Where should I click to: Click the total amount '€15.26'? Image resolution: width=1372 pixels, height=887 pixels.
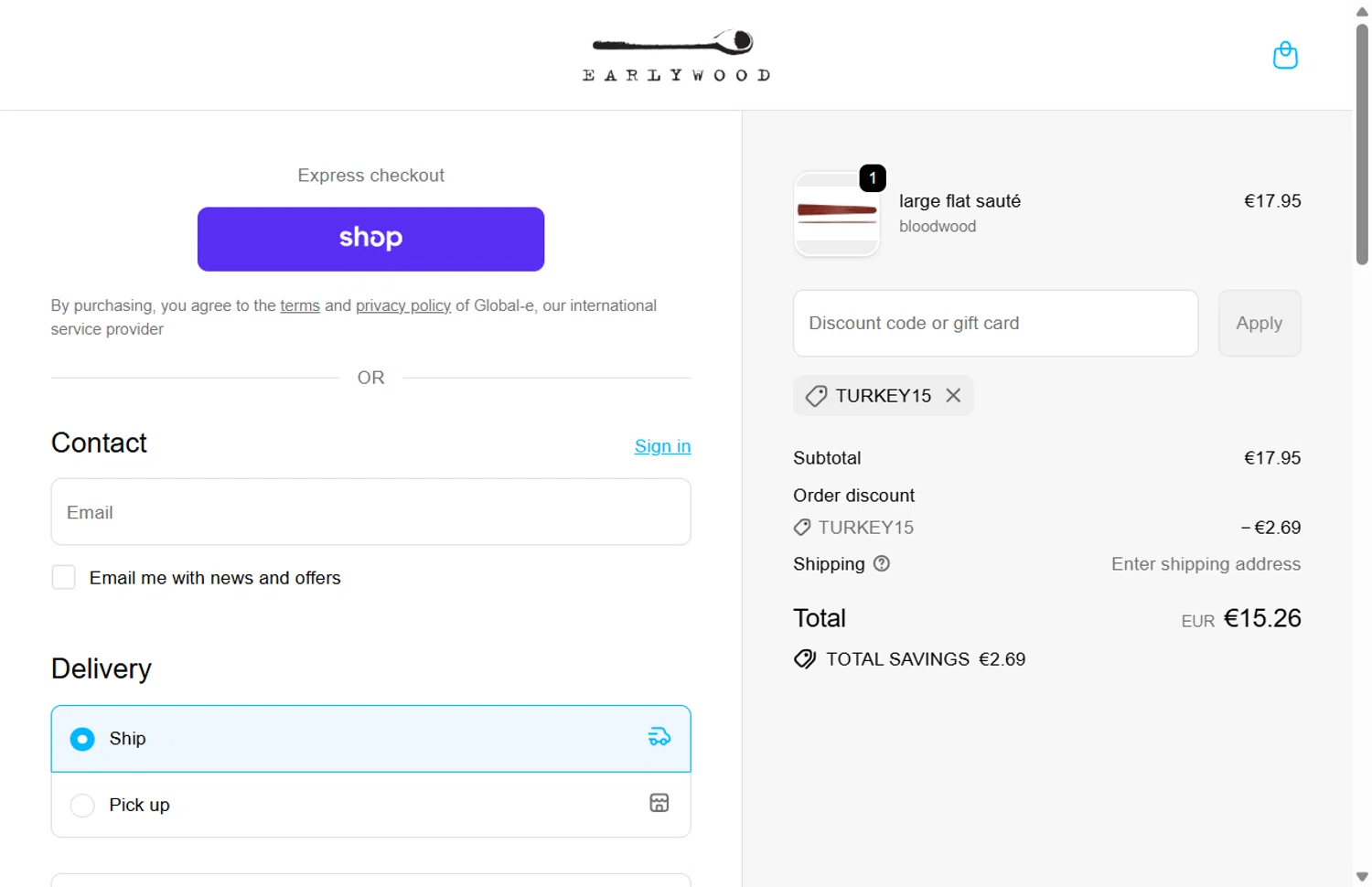coord(1262,618)
